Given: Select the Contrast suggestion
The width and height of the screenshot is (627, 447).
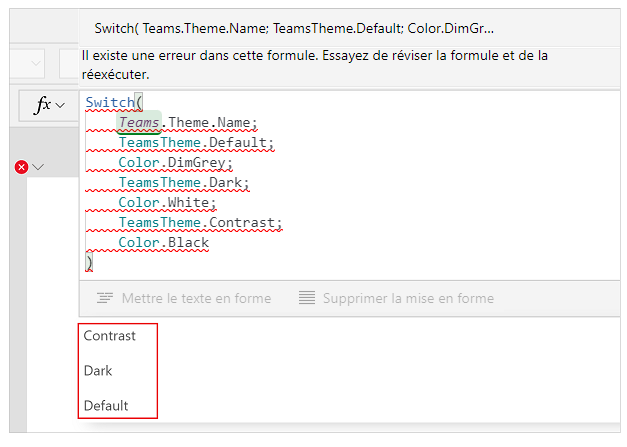Looking at the screenshot, I should click(x=110, y=335).
